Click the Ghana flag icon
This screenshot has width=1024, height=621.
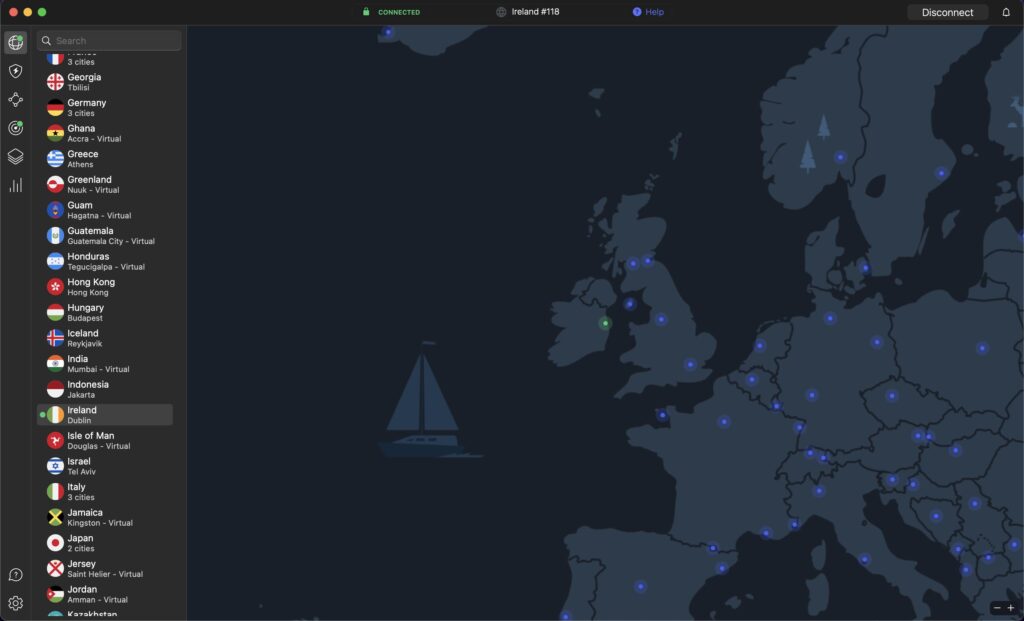click(56, 133)
